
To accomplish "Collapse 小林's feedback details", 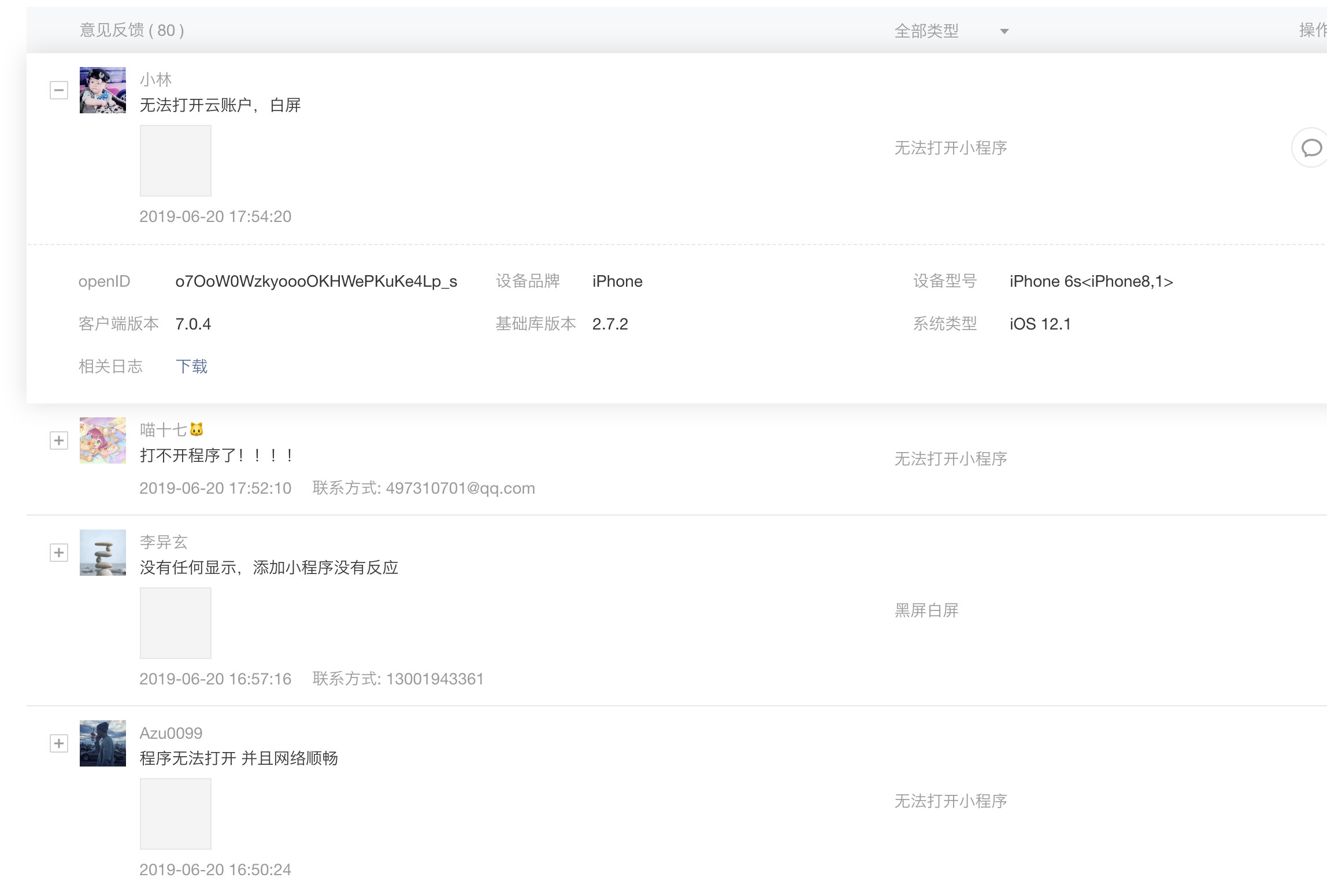I will pyautogui.click(x=59, y=90).
